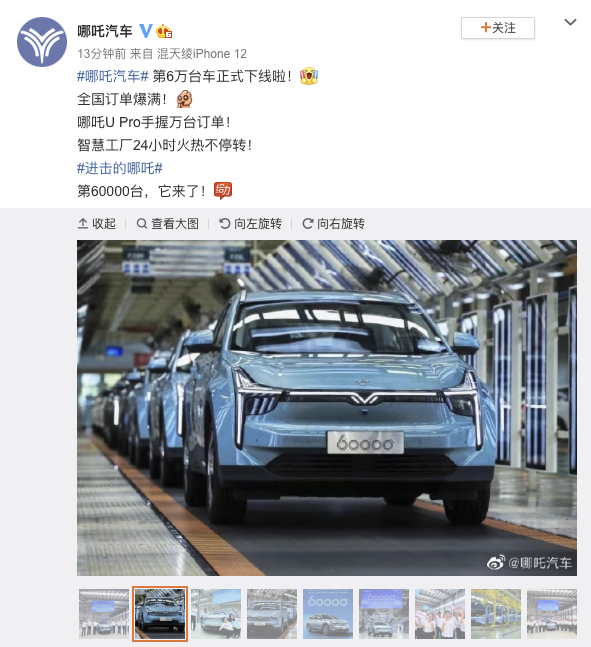Rotate the image right with 向右旋转
Viewport: 591px width, 647px height.
click(x=333, y=224)
